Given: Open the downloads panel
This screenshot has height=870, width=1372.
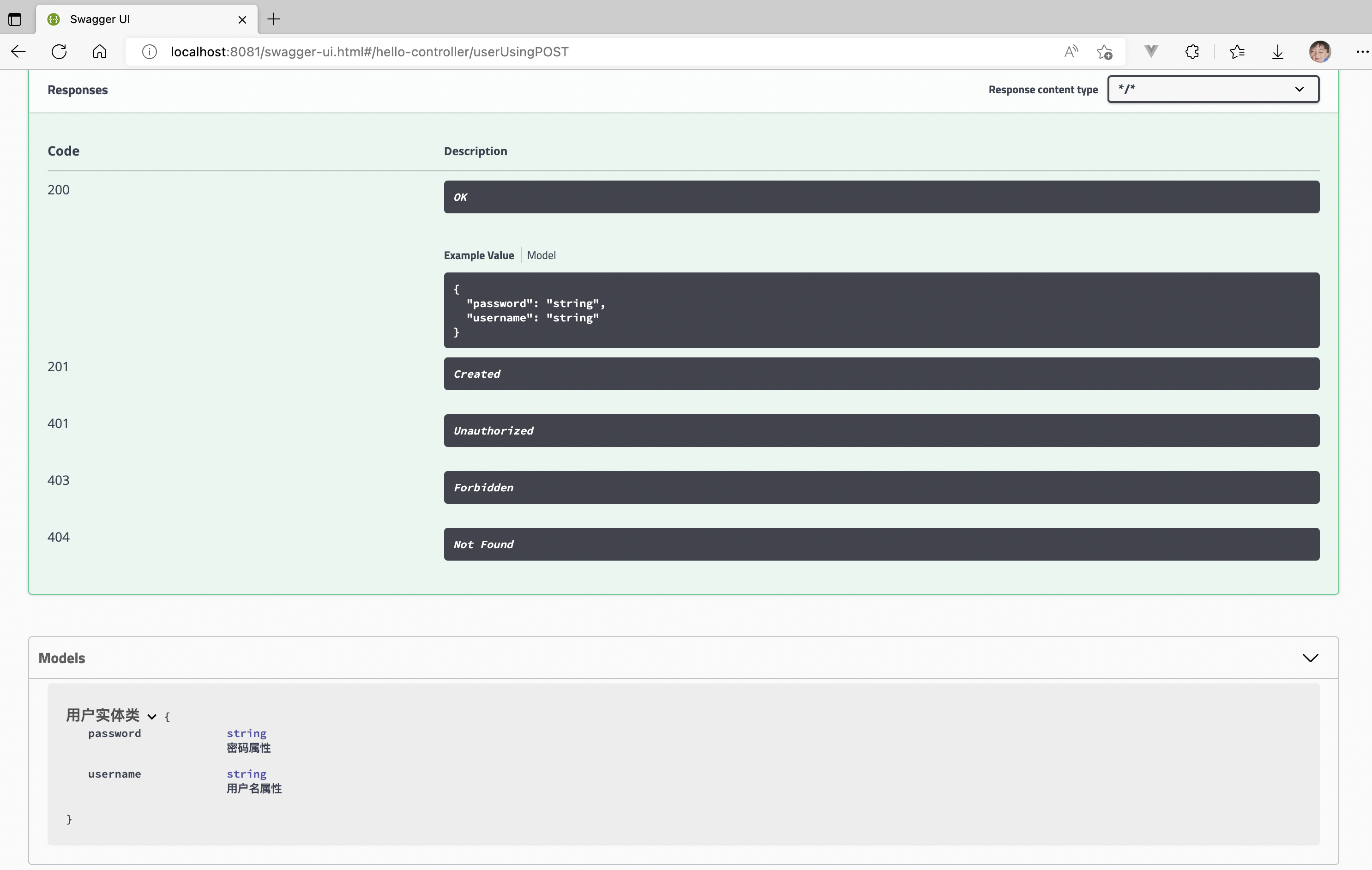Looking at the screenshot, I should coord(1277,52).
